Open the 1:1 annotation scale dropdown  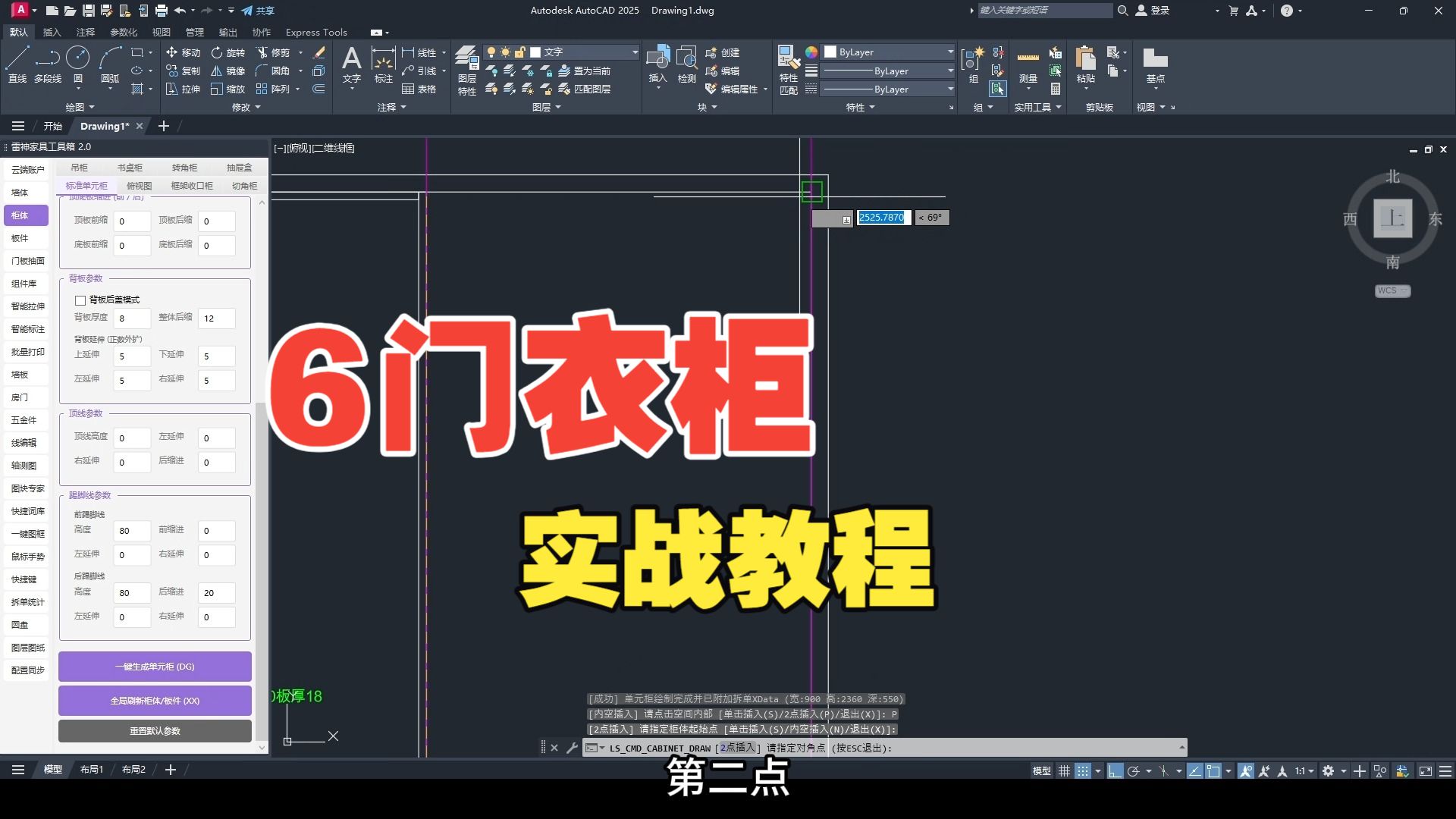[x=1304, y=770]
